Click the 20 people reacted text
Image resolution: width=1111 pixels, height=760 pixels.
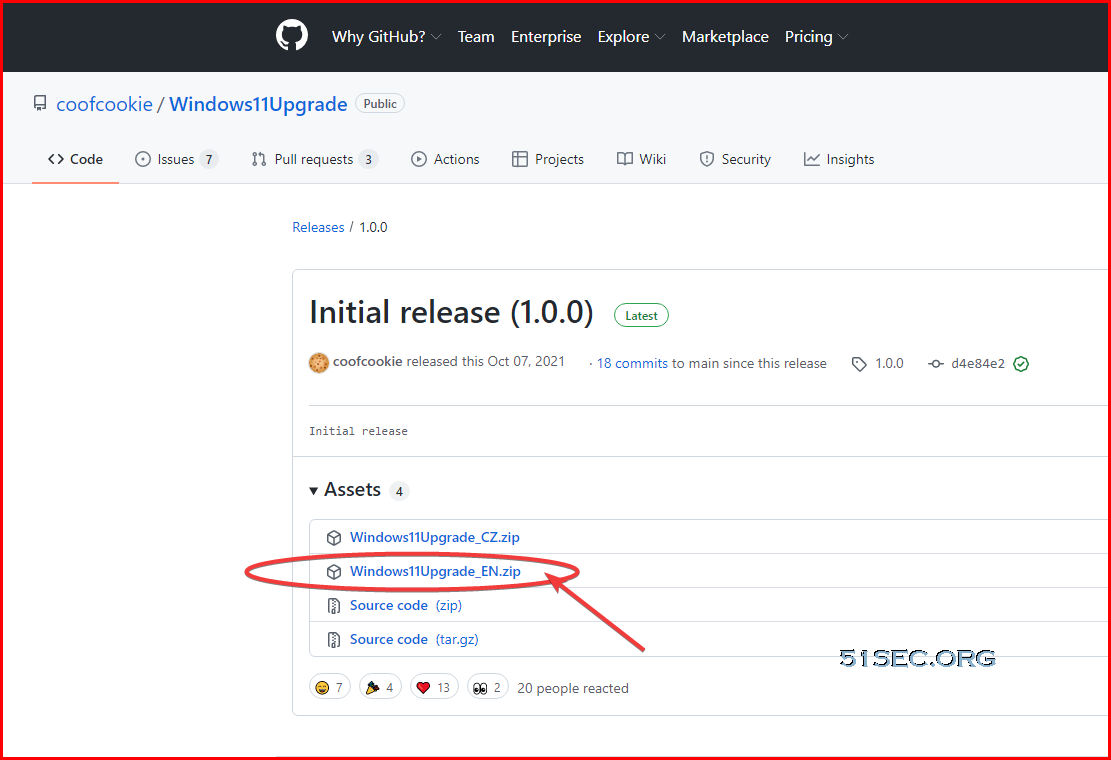click(x=573, y=688)
